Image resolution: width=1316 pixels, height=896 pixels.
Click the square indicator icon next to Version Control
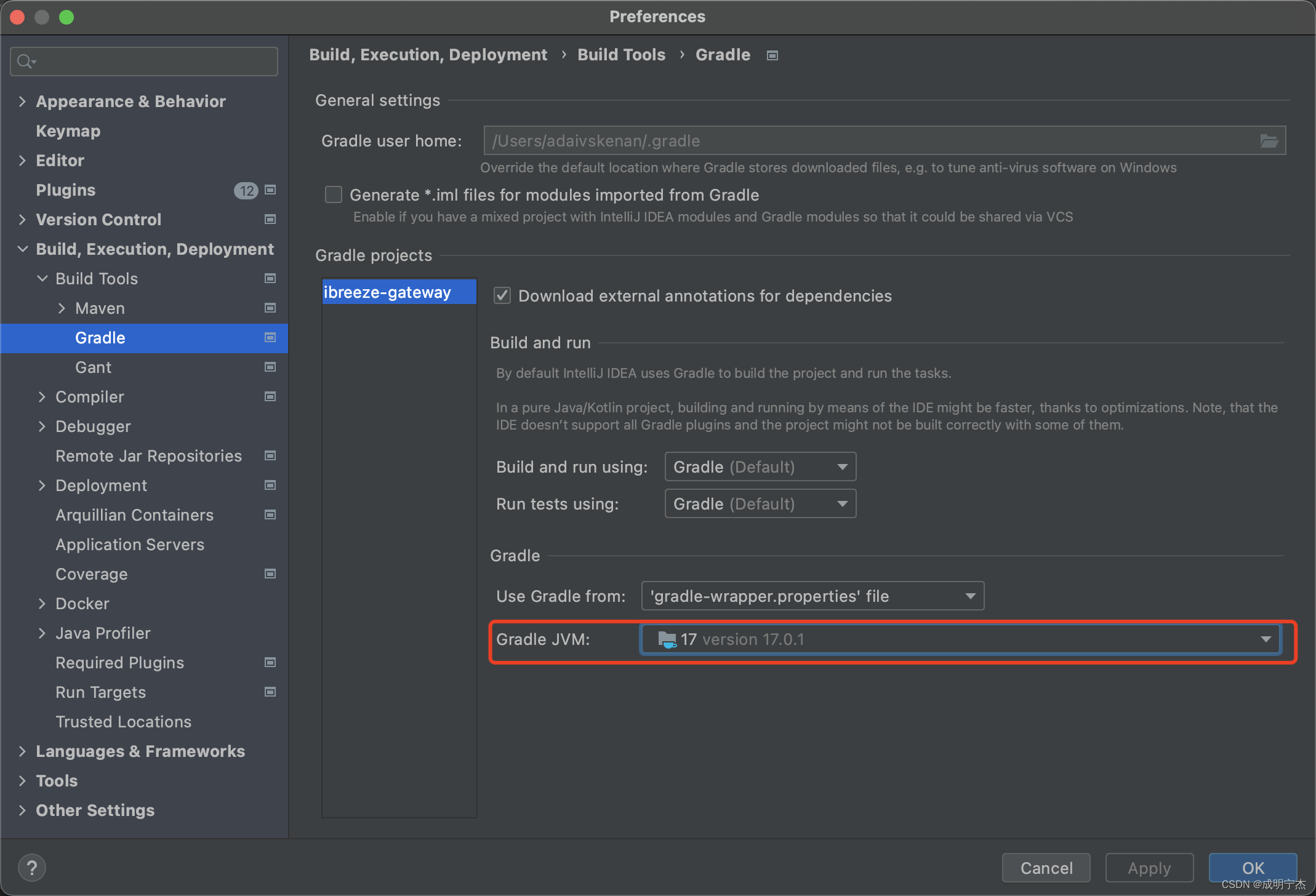click(270, 219)
